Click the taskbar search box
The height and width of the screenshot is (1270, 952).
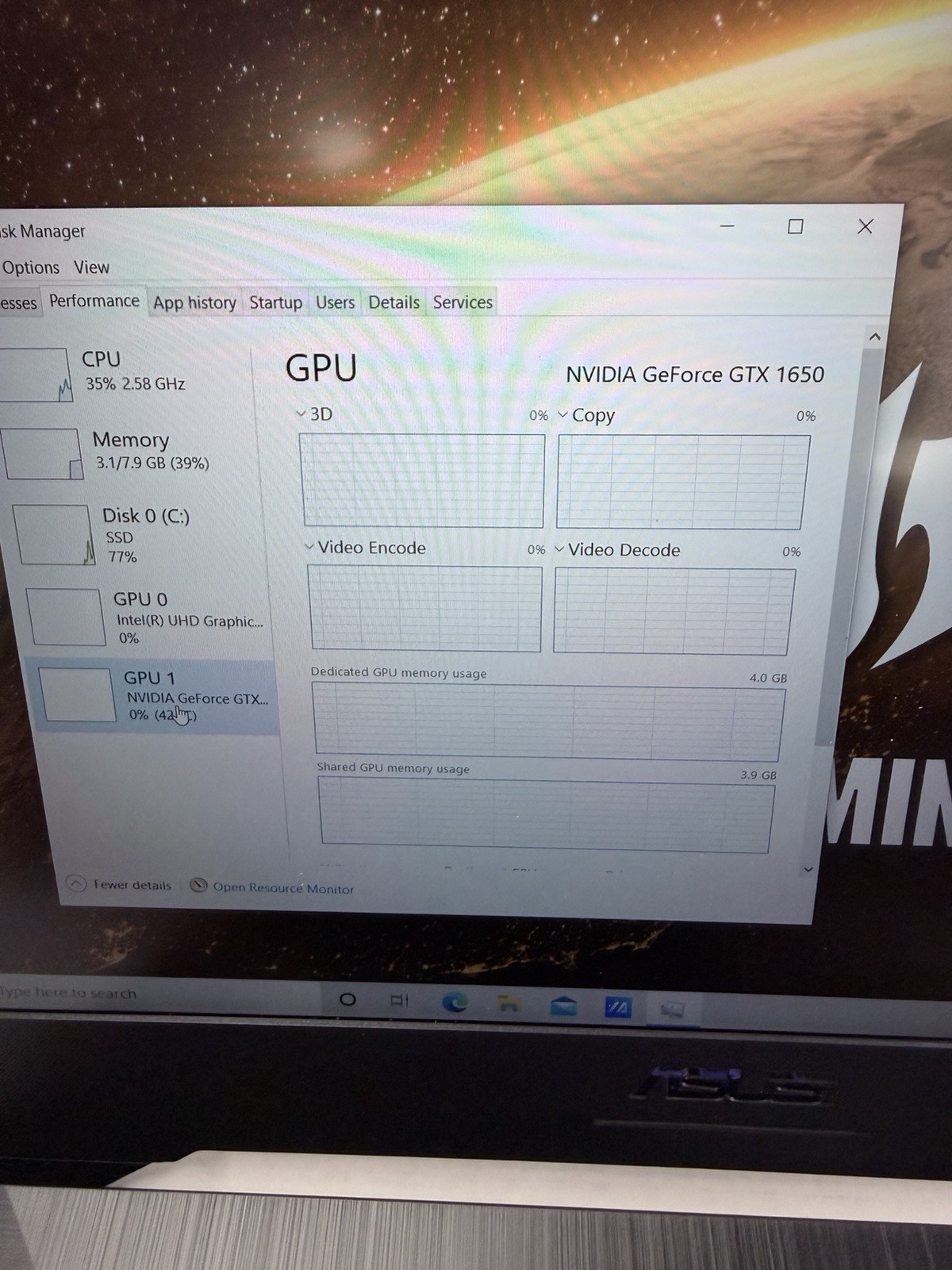point(159,995)
